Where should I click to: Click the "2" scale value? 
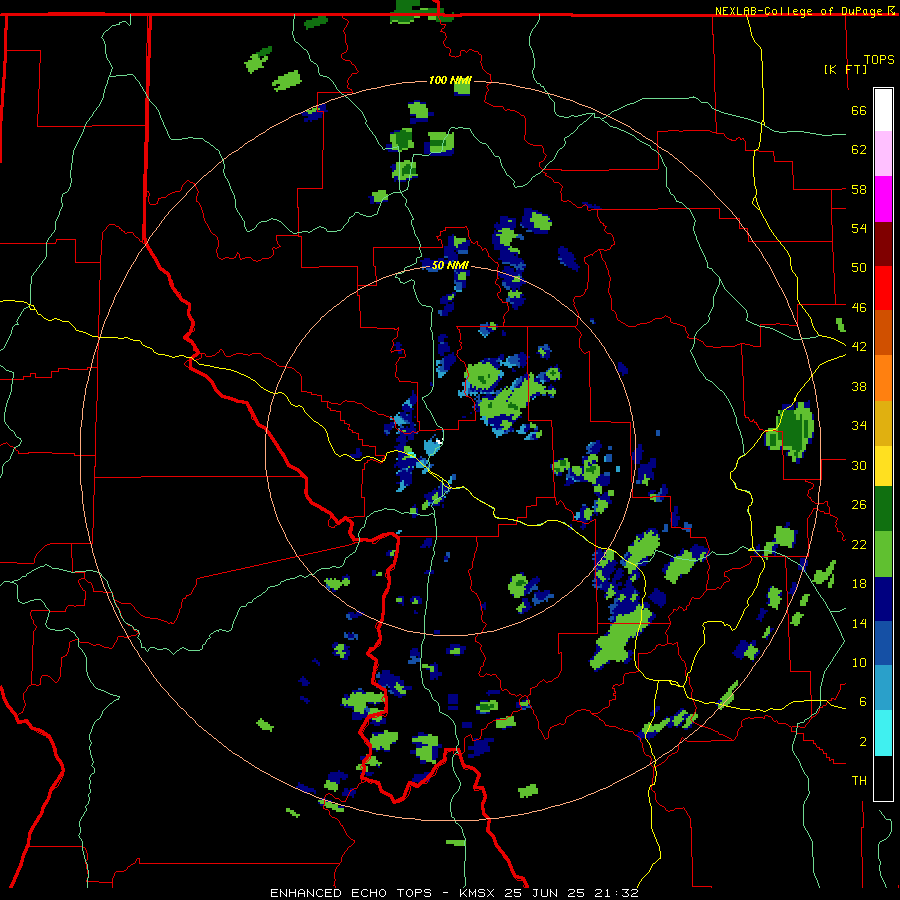pos(863,741)
